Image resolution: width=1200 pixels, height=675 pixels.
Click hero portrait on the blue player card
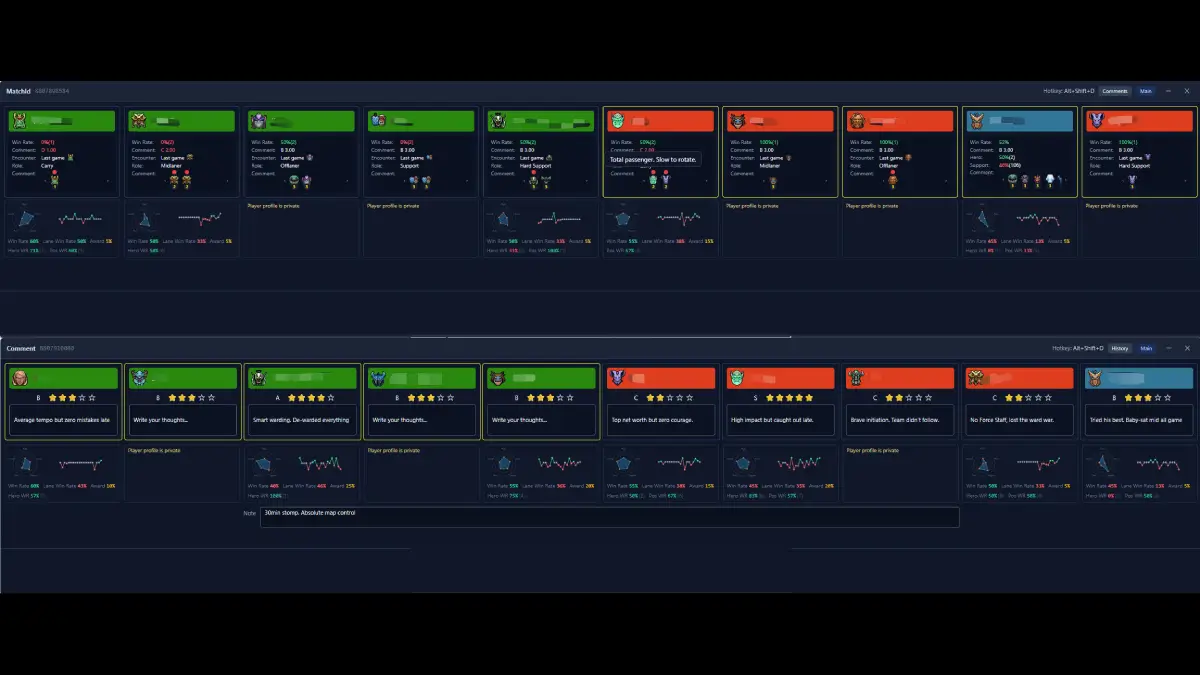[977, 121]
